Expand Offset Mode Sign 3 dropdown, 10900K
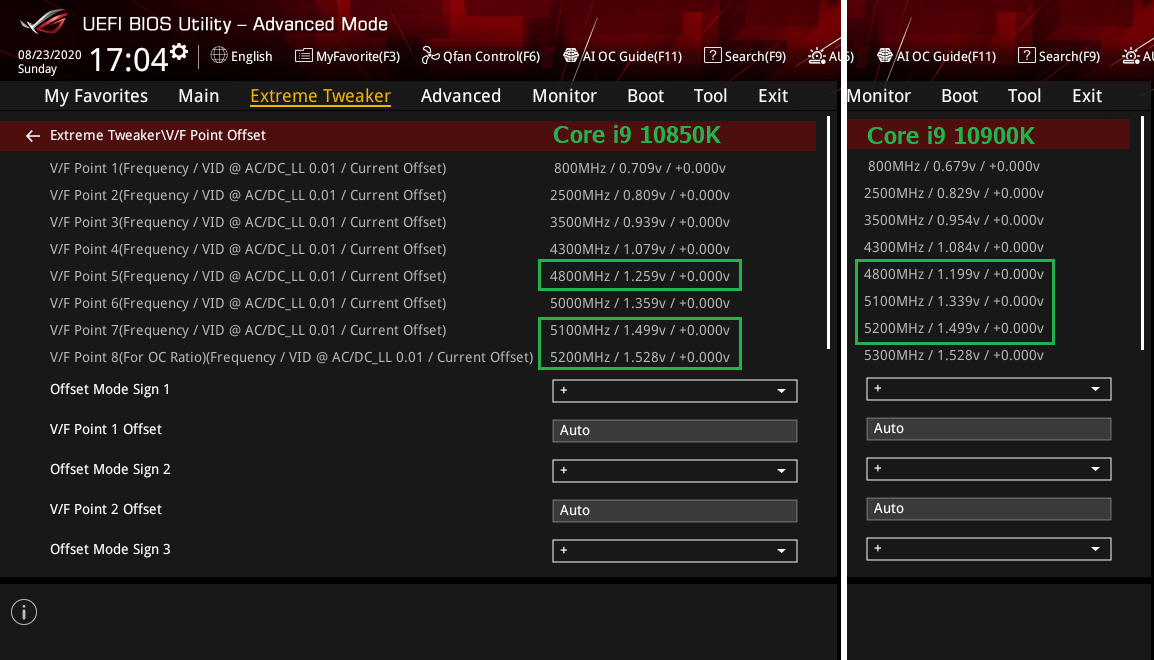This screenshot has height=660, width=1154. click(988, 549)
